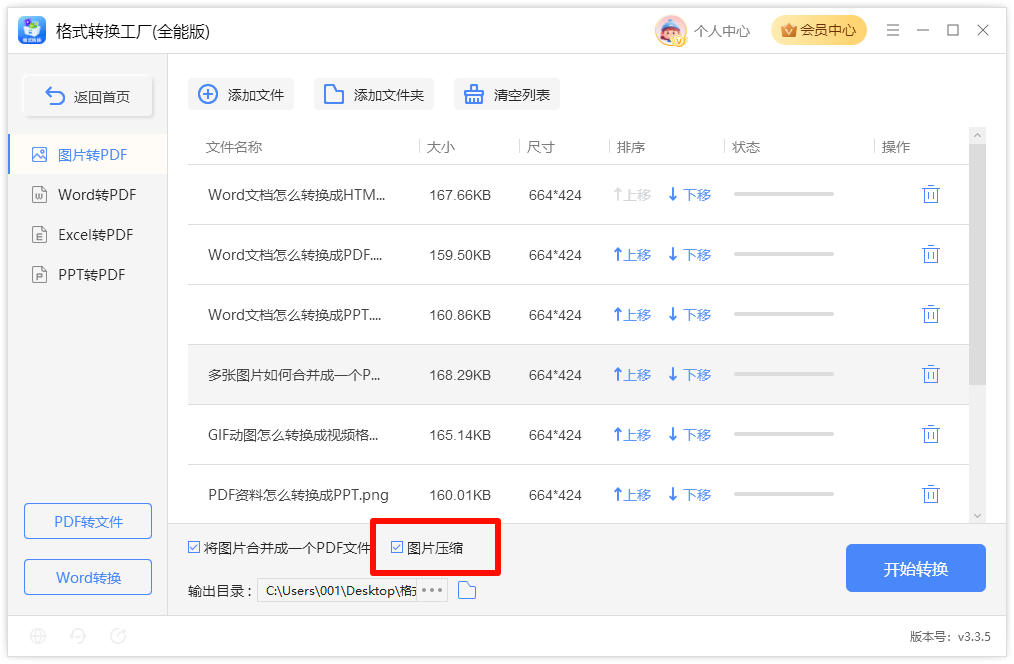Click size value 165.14KB
This screenshot has height=664, width=1014.
pos(460,435)
